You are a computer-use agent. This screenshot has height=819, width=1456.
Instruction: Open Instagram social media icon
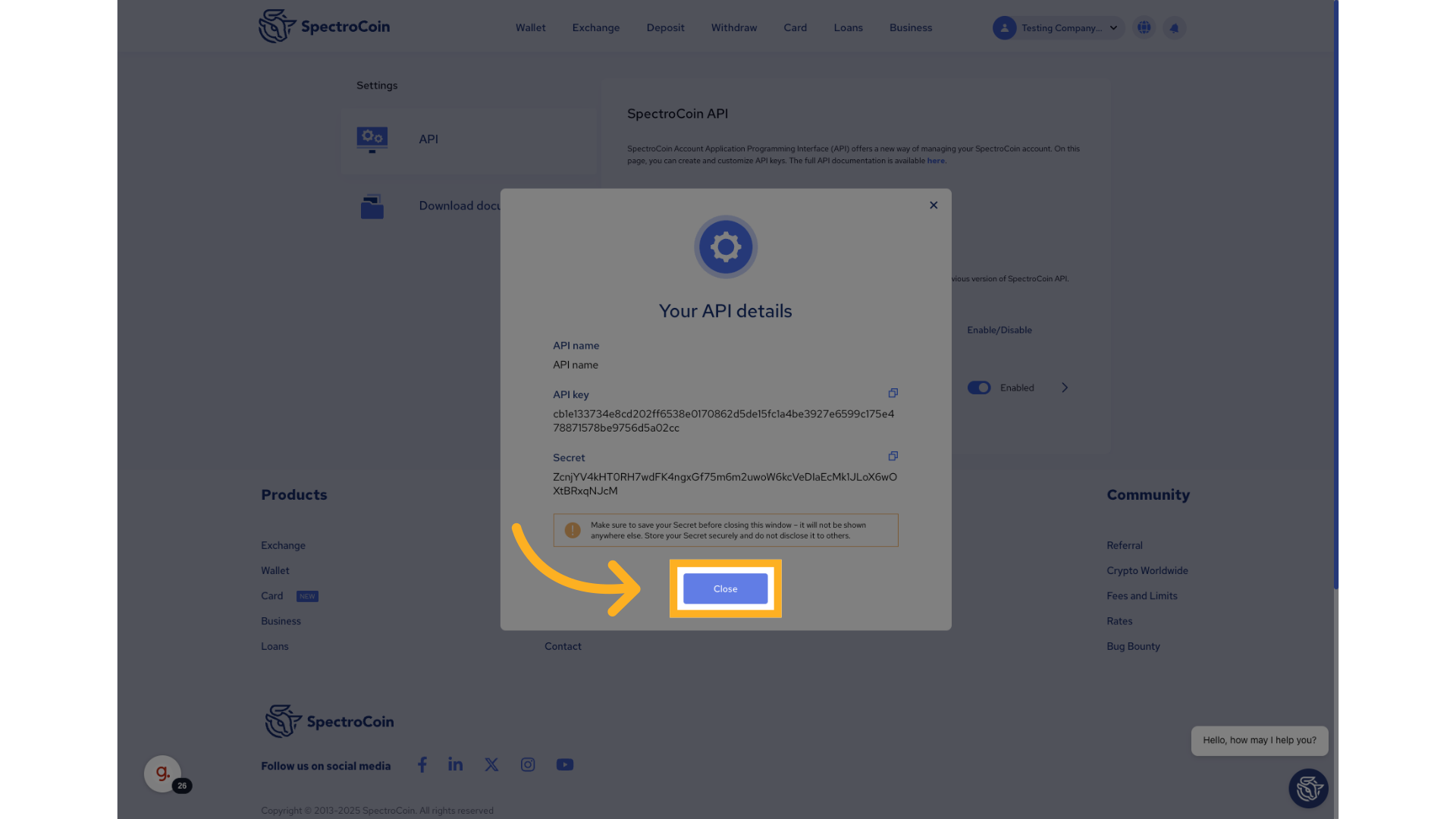point(528,764)
